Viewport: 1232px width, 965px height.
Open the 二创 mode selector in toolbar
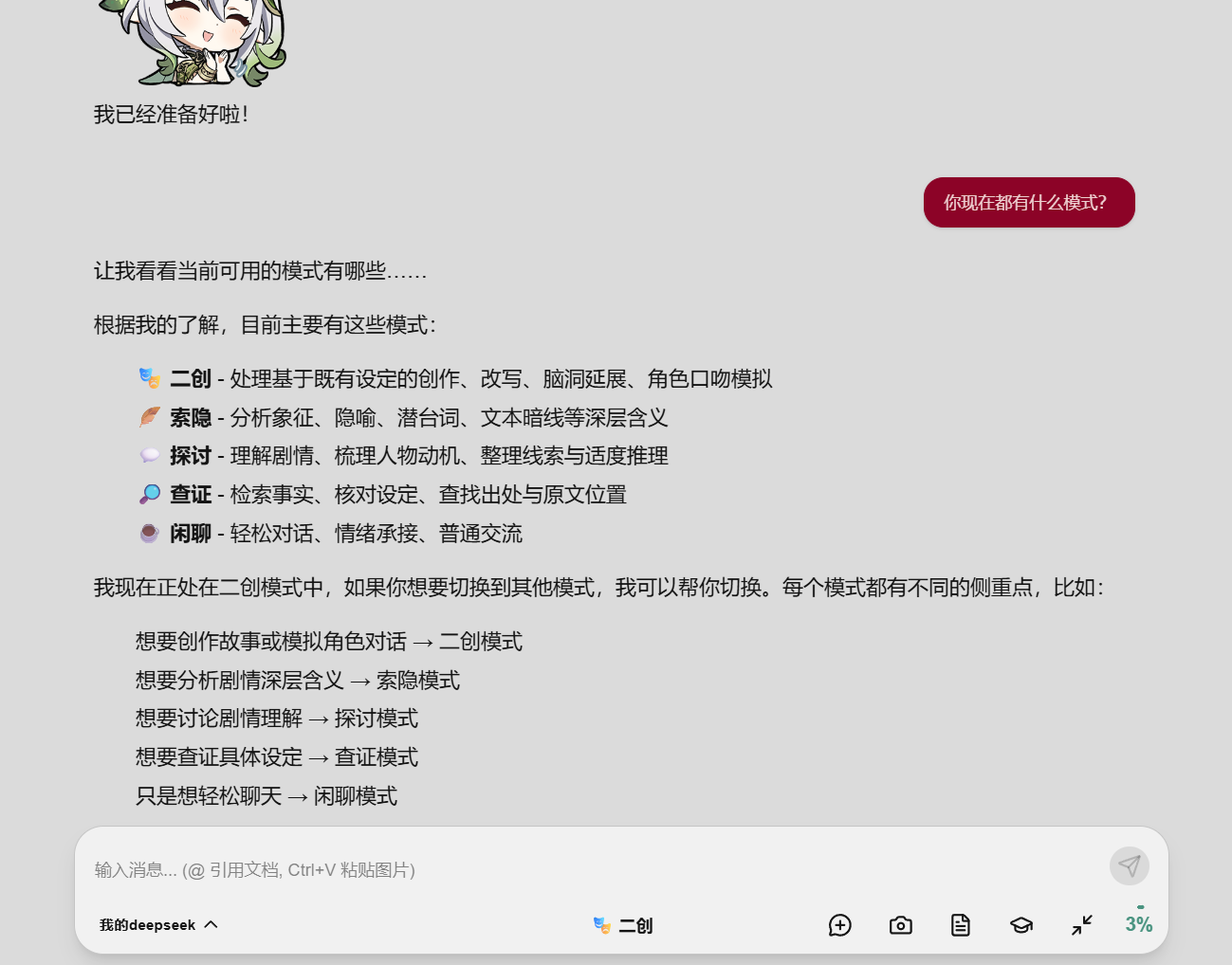[623, 925]
